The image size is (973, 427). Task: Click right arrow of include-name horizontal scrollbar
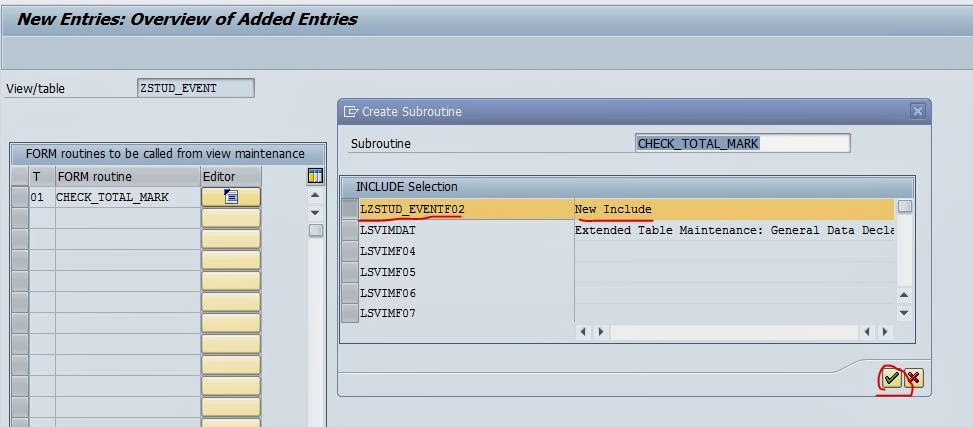pyautogui.click(x=601, y=332)
